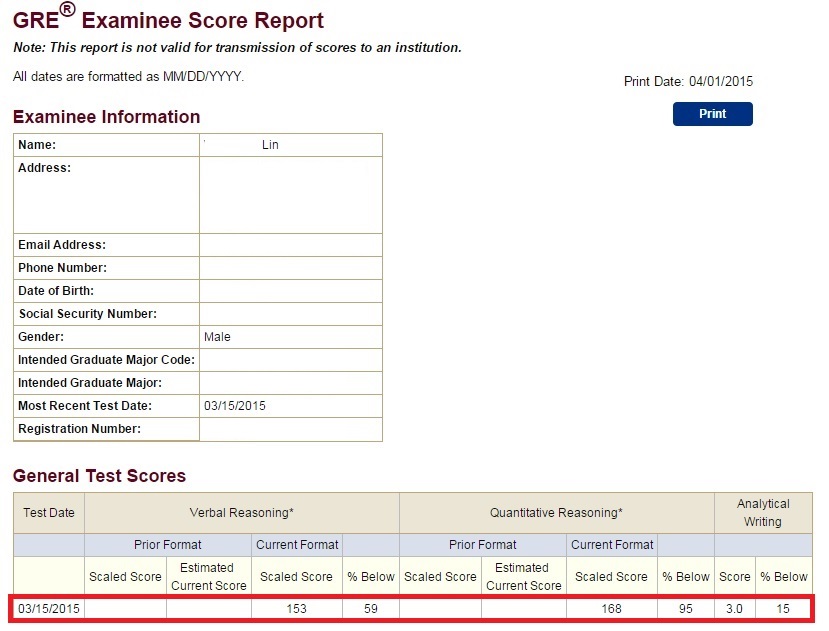
Task: Click the name value 'Lin'
Action: coord(270,145)
